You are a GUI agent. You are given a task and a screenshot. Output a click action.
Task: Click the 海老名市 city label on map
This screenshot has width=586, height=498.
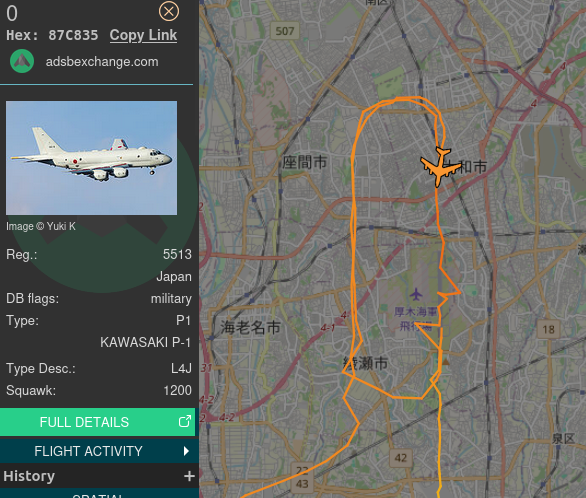tap(250, 327)
